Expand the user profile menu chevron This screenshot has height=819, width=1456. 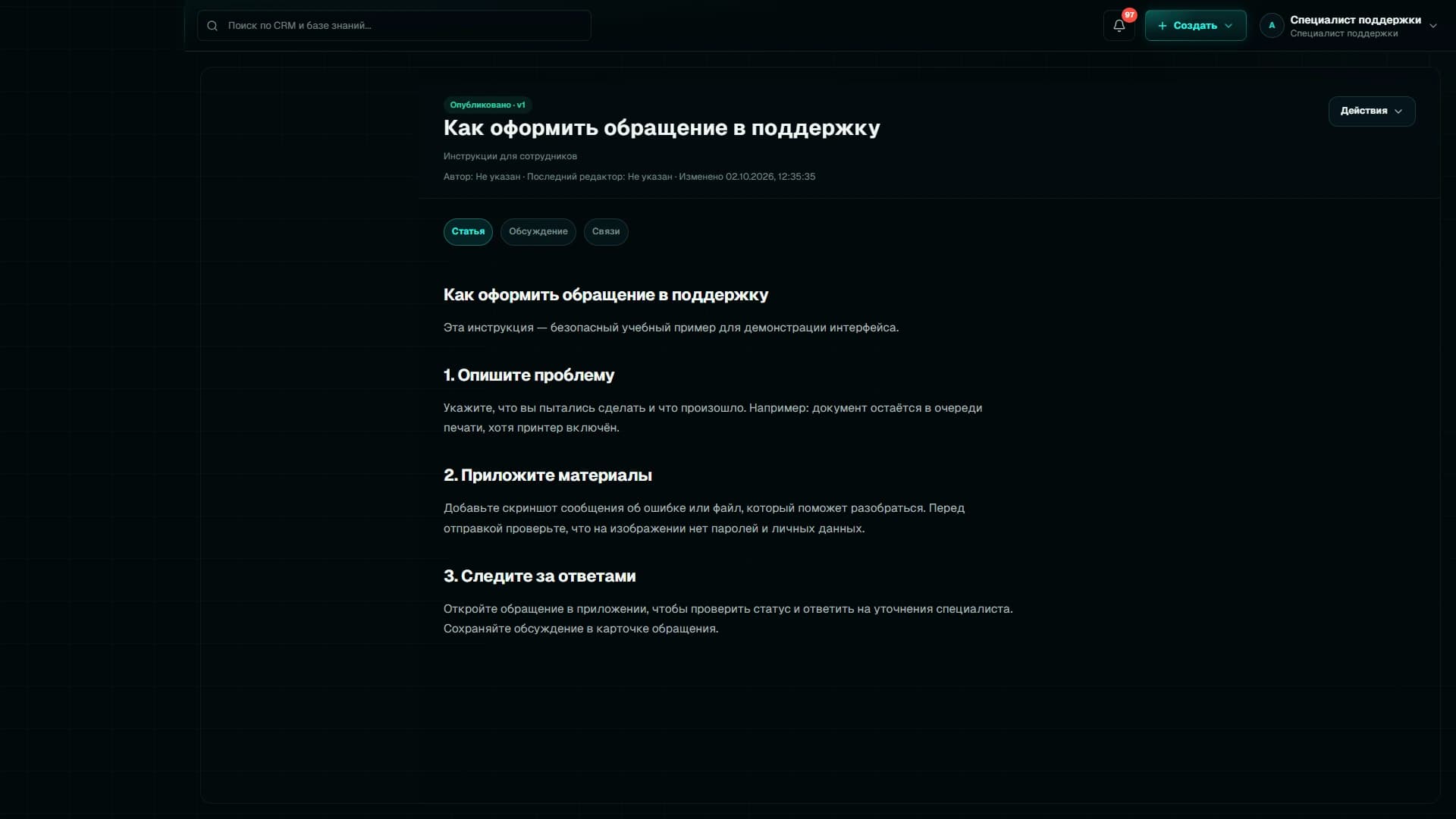[x=1432, y=26]
